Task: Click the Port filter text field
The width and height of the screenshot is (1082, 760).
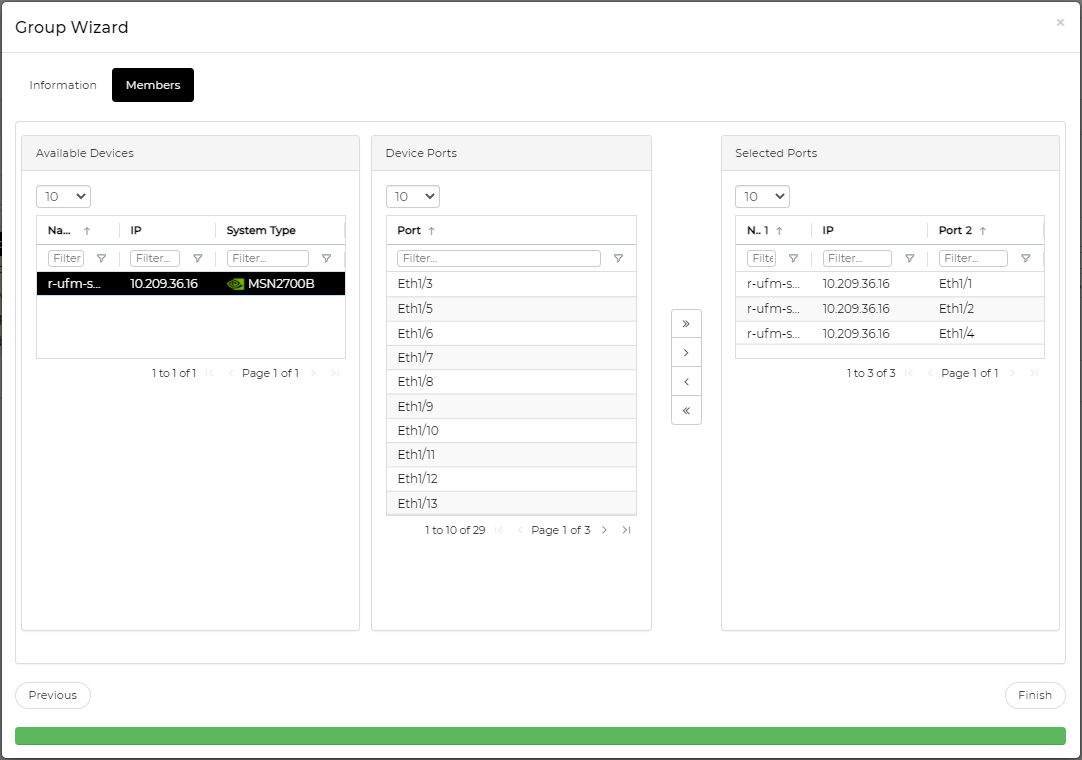Action: coord(498,259)
